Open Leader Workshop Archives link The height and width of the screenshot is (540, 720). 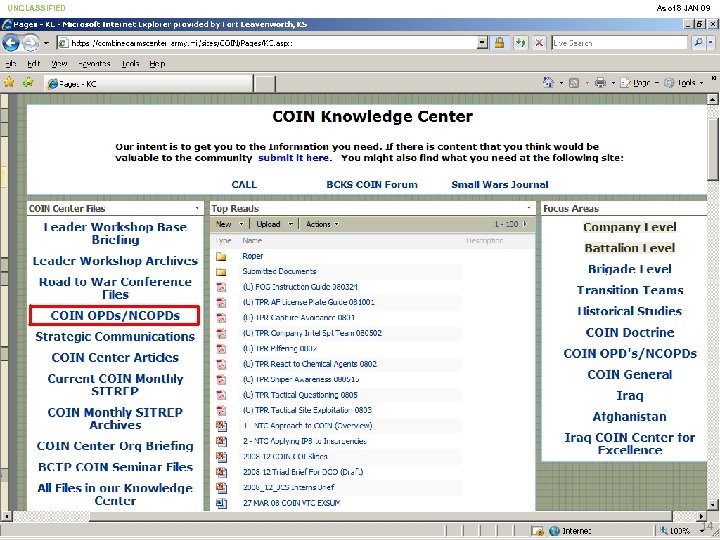[115, 261]
